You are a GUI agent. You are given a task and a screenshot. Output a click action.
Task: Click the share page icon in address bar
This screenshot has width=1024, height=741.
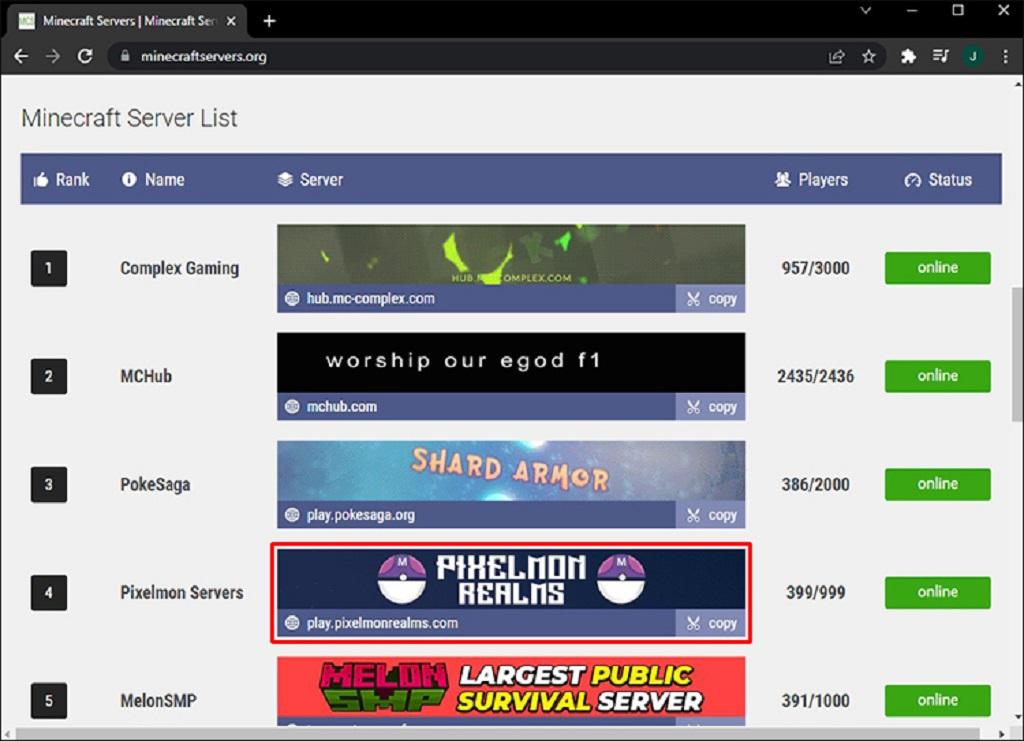click(x=837, y=57)
